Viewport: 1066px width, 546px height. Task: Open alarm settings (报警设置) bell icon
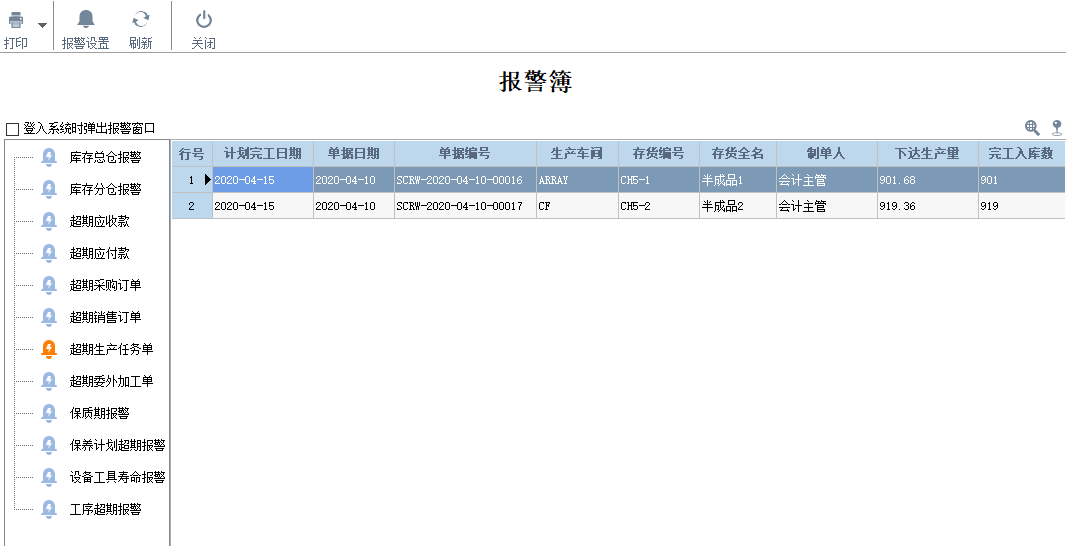pyautogui.click(x=86, y=20)
